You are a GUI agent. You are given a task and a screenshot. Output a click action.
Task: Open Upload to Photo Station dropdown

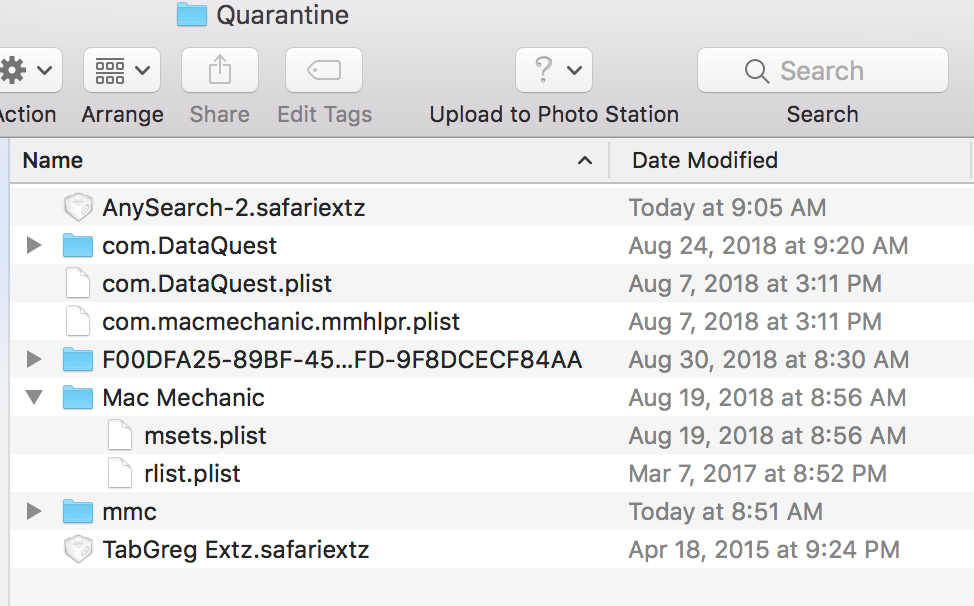(554, 71)
